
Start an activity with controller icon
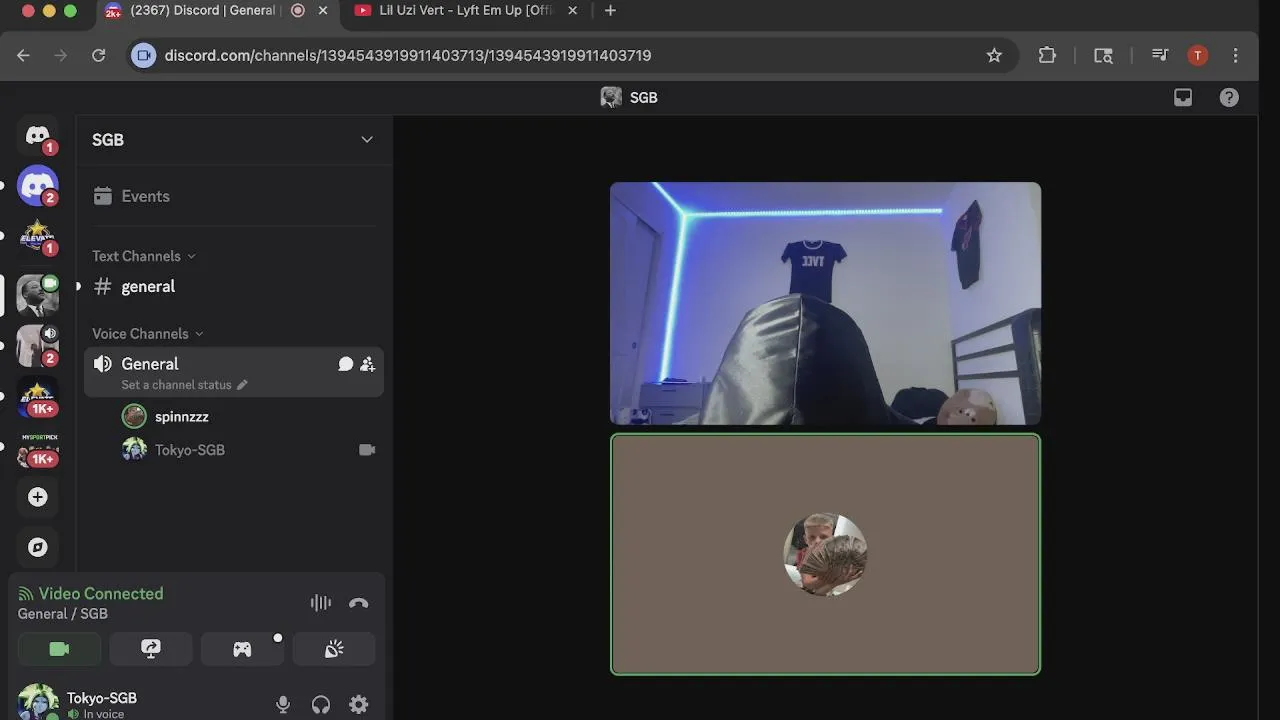(242, 649)
